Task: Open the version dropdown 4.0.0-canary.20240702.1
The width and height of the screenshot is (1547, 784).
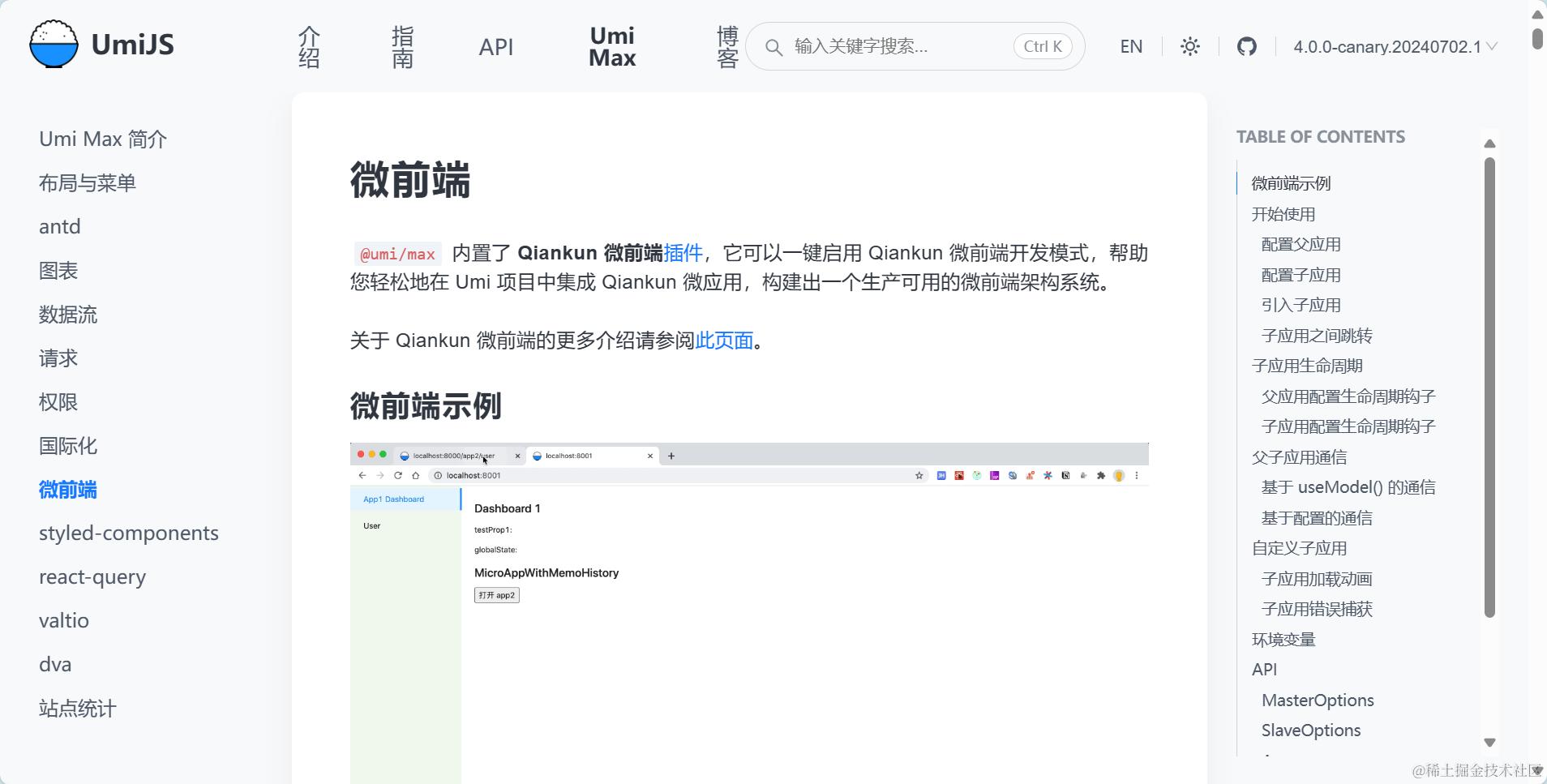Action: pos(1395,47)
